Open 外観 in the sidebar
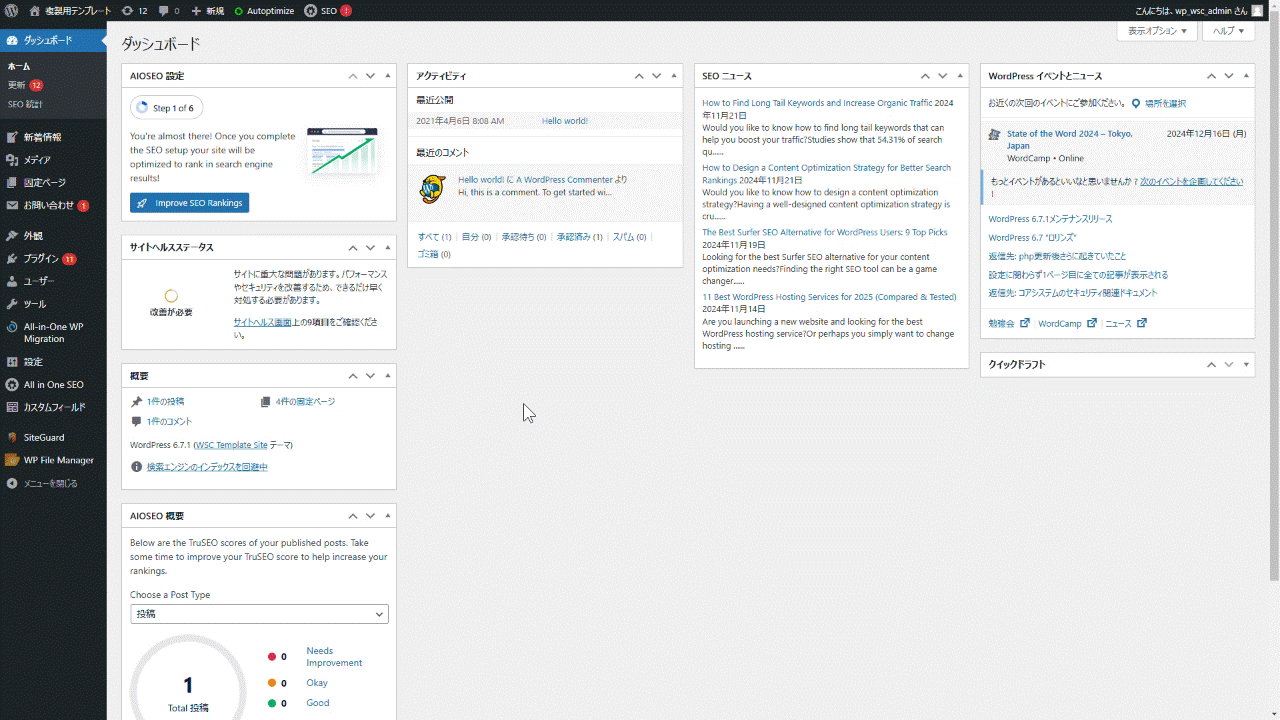This screenshot has width=1280, height=720. click(53, 236)
